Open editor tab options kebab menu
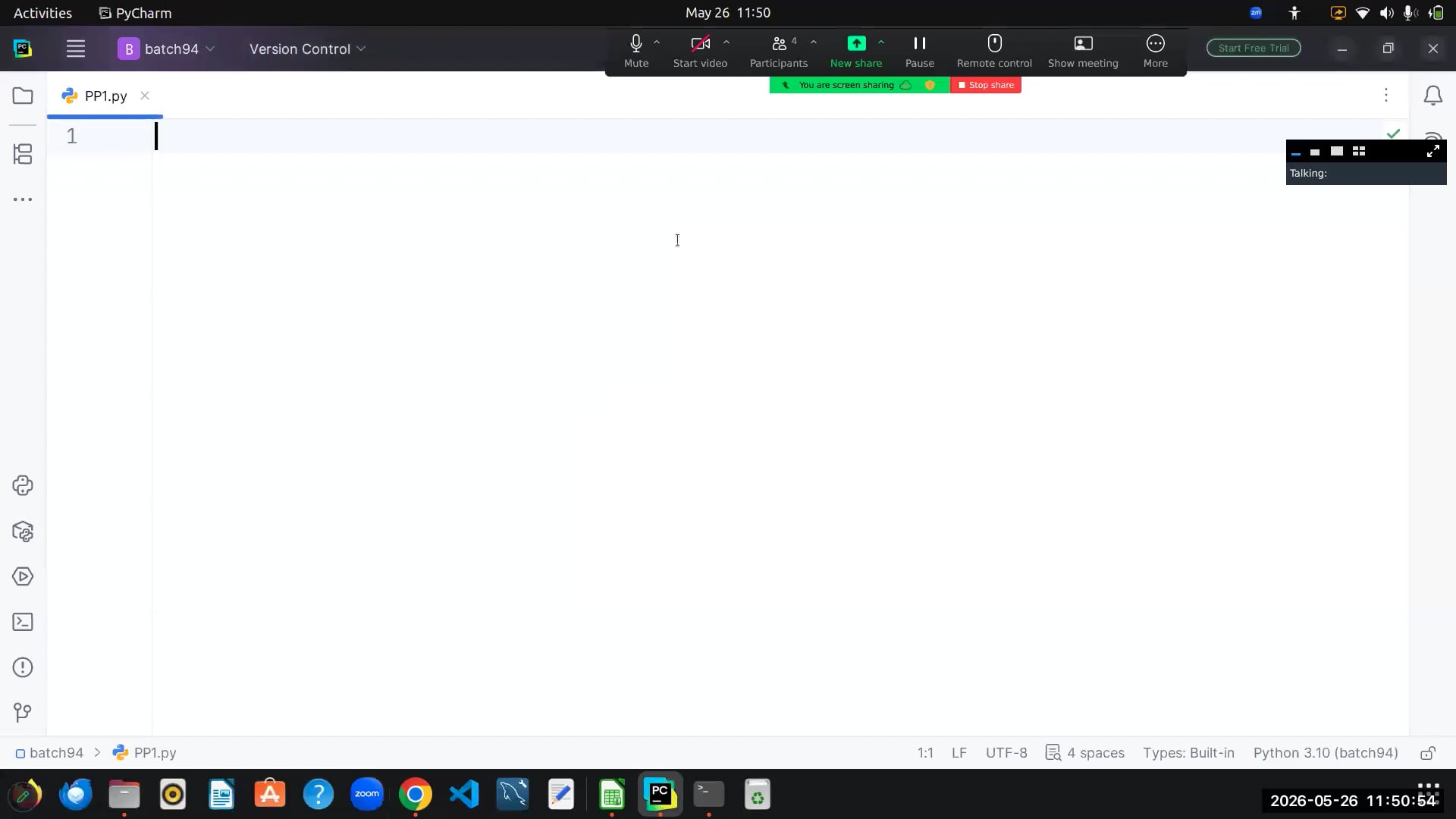1456x819 pixels. pyautogui.click(x=1385, y=95)
